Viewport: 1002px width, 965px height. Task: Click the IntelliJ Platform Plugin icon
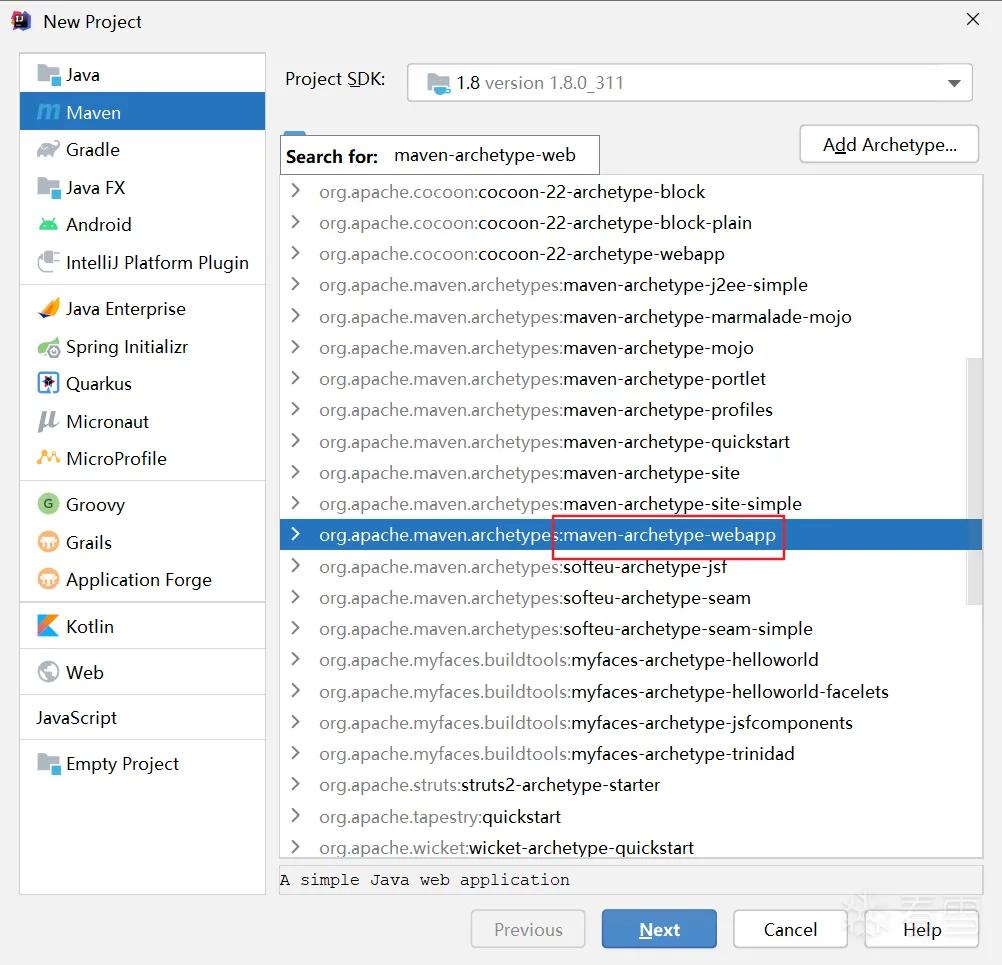click(49, 262)
